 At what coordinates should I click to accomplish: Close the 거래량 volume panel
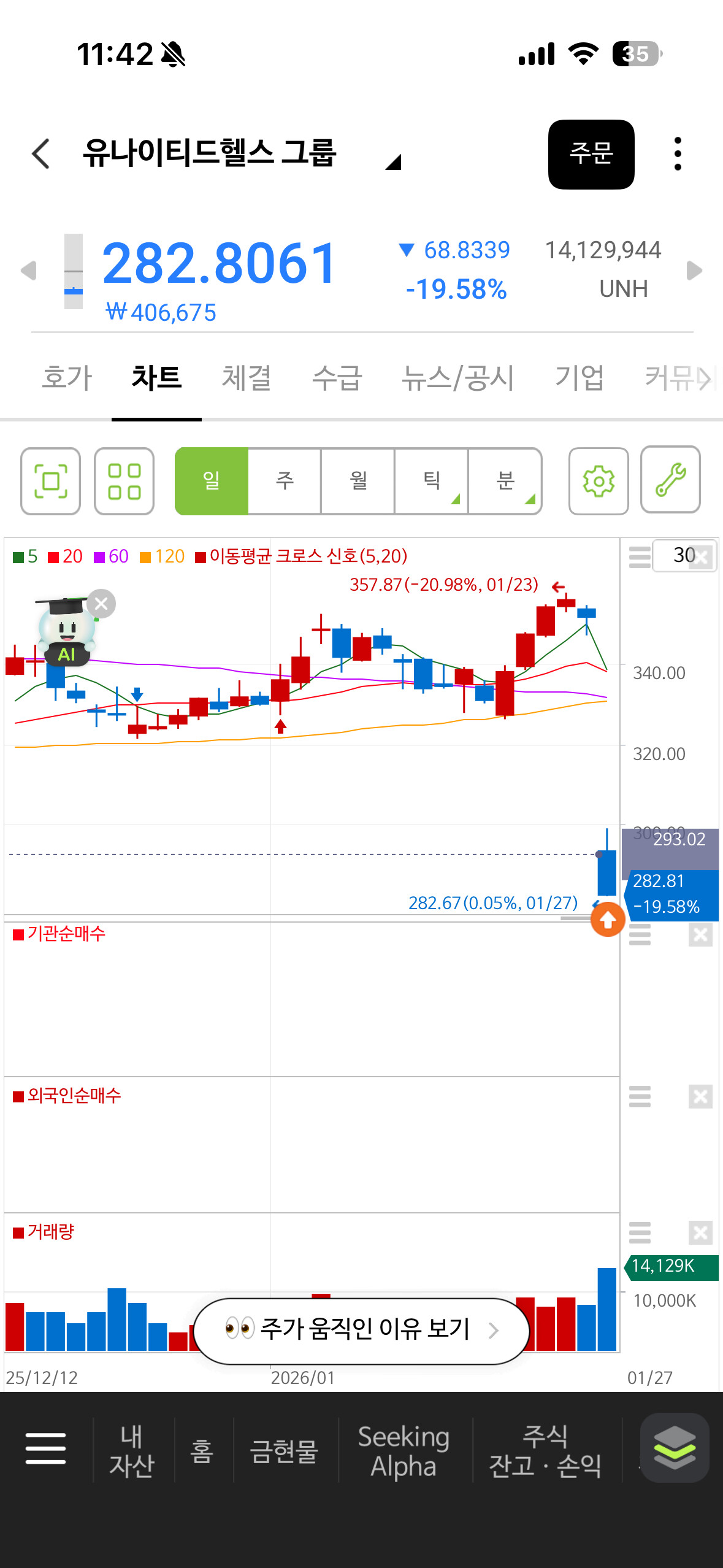[x=700, y=1232]
